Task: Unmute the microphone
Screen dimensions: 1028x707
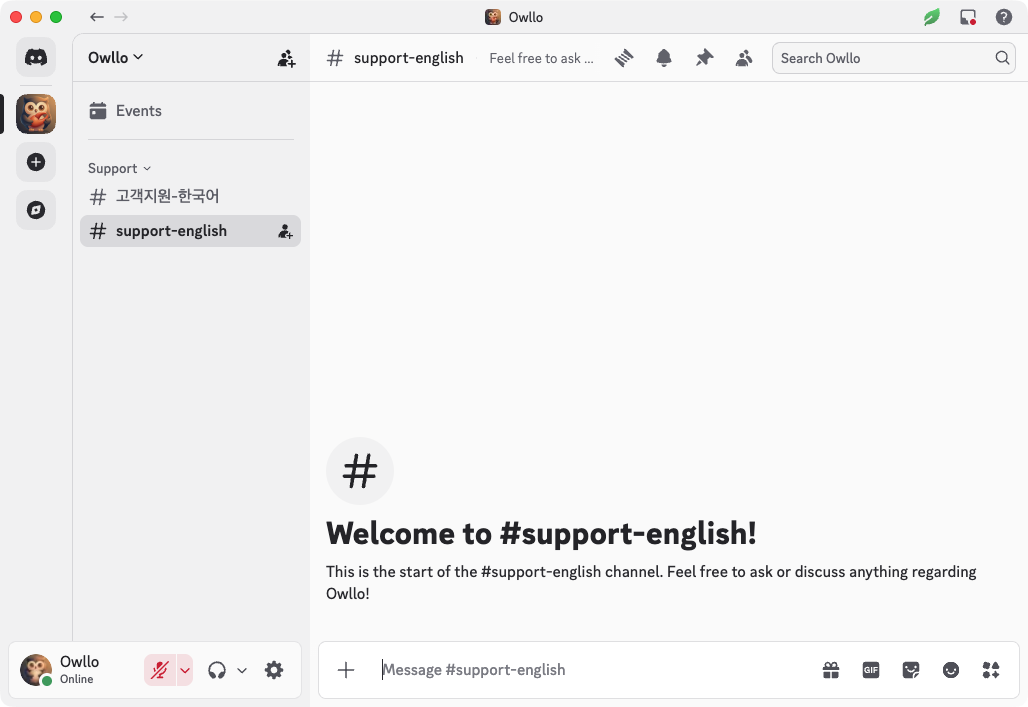Action: coord(160,670)
